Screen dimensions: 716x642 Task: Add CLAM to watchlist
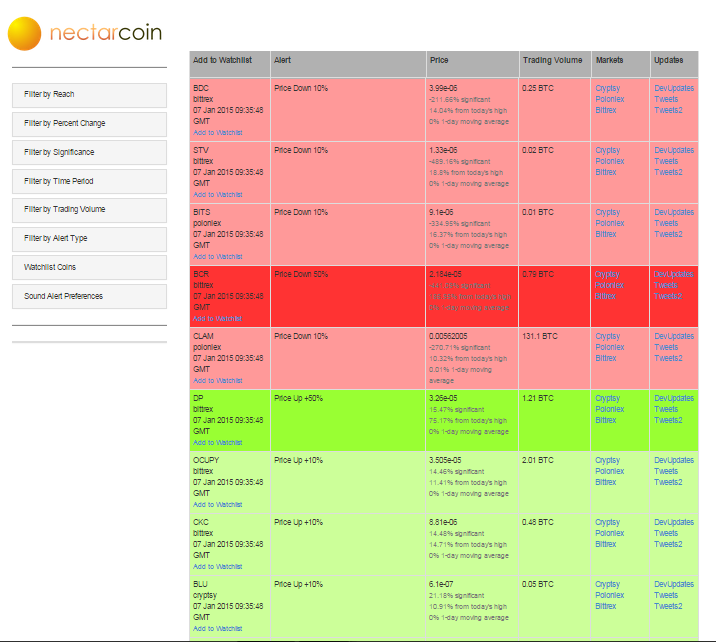[x=218, y=380]
